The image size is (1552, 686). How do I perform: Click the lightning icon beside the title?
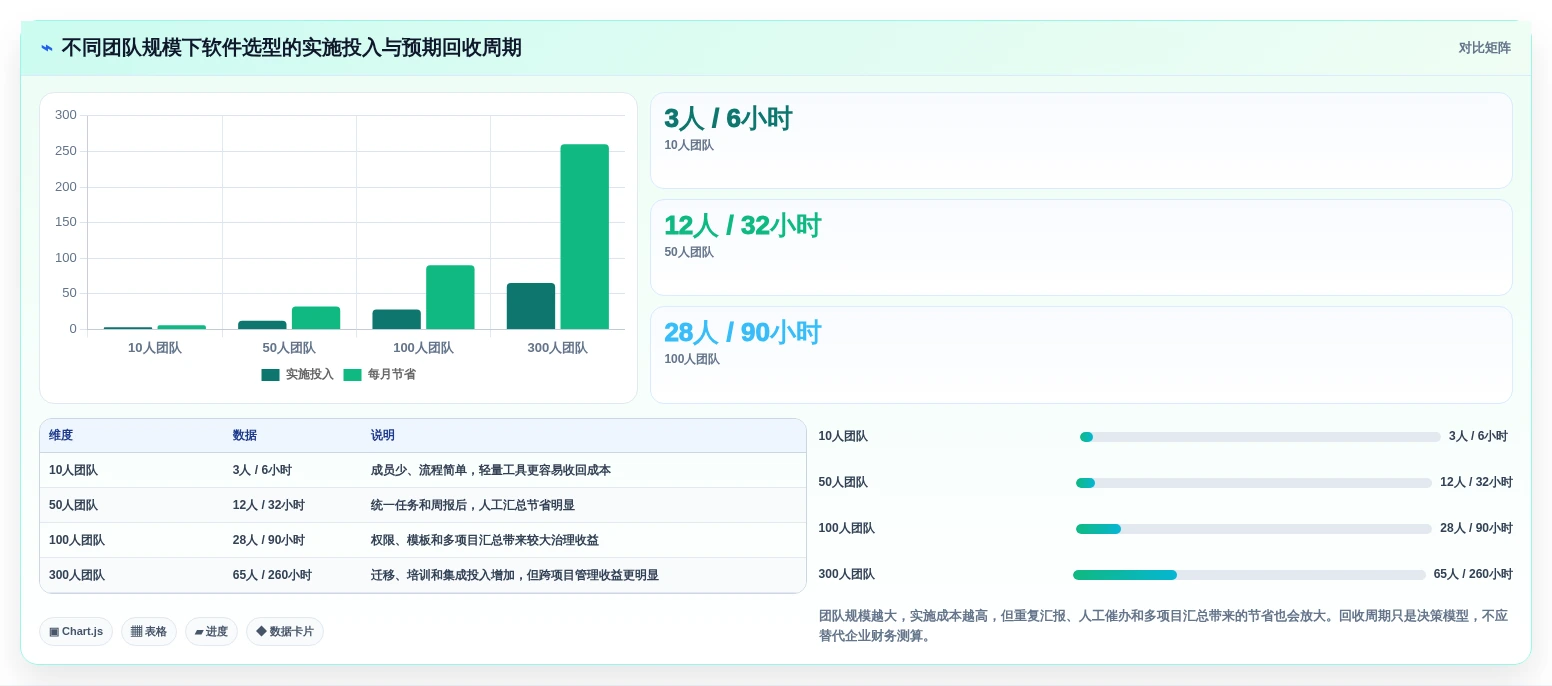47,48
